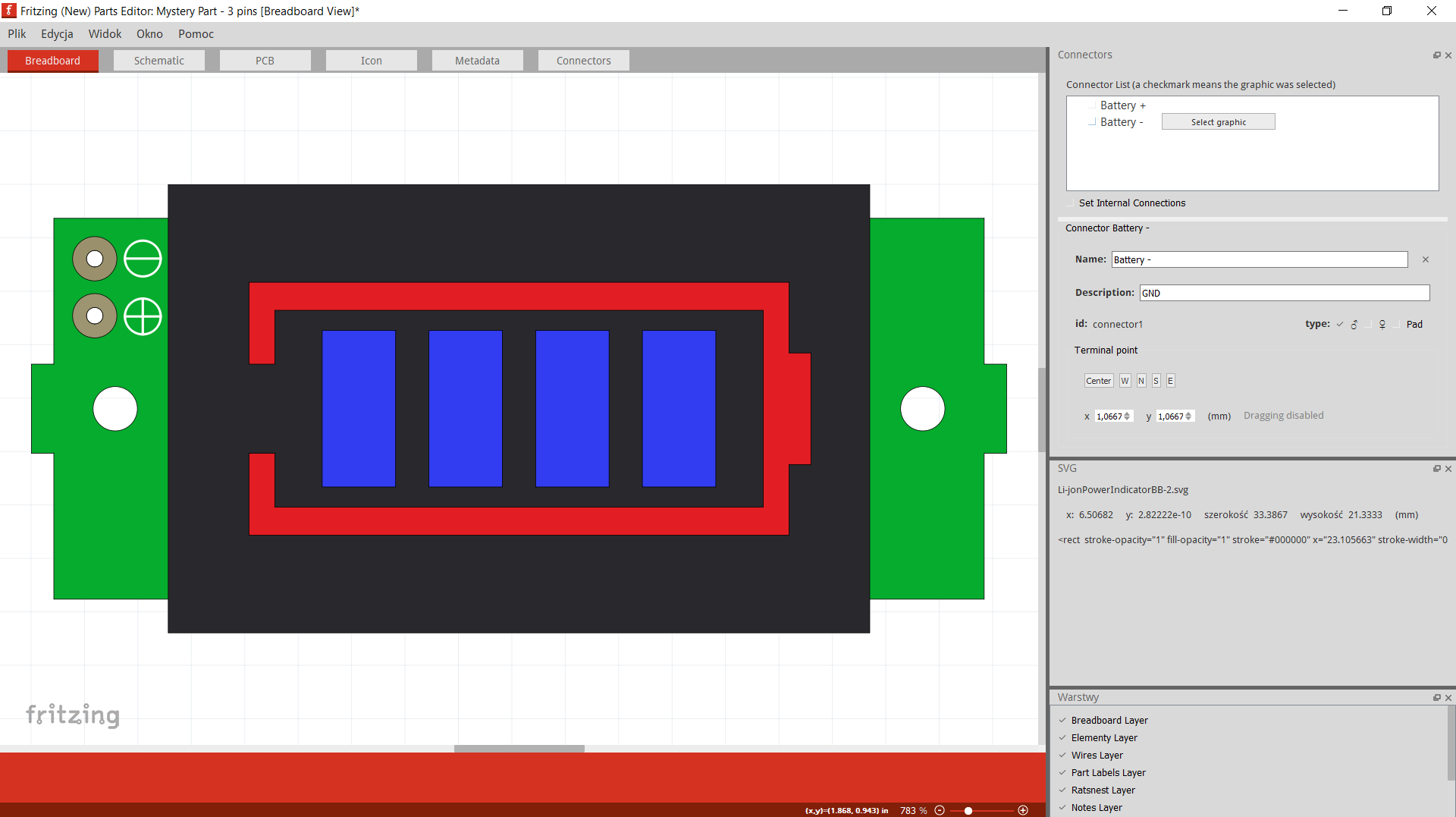
Task: Select female connector type
Action: tap(1369, 325)
